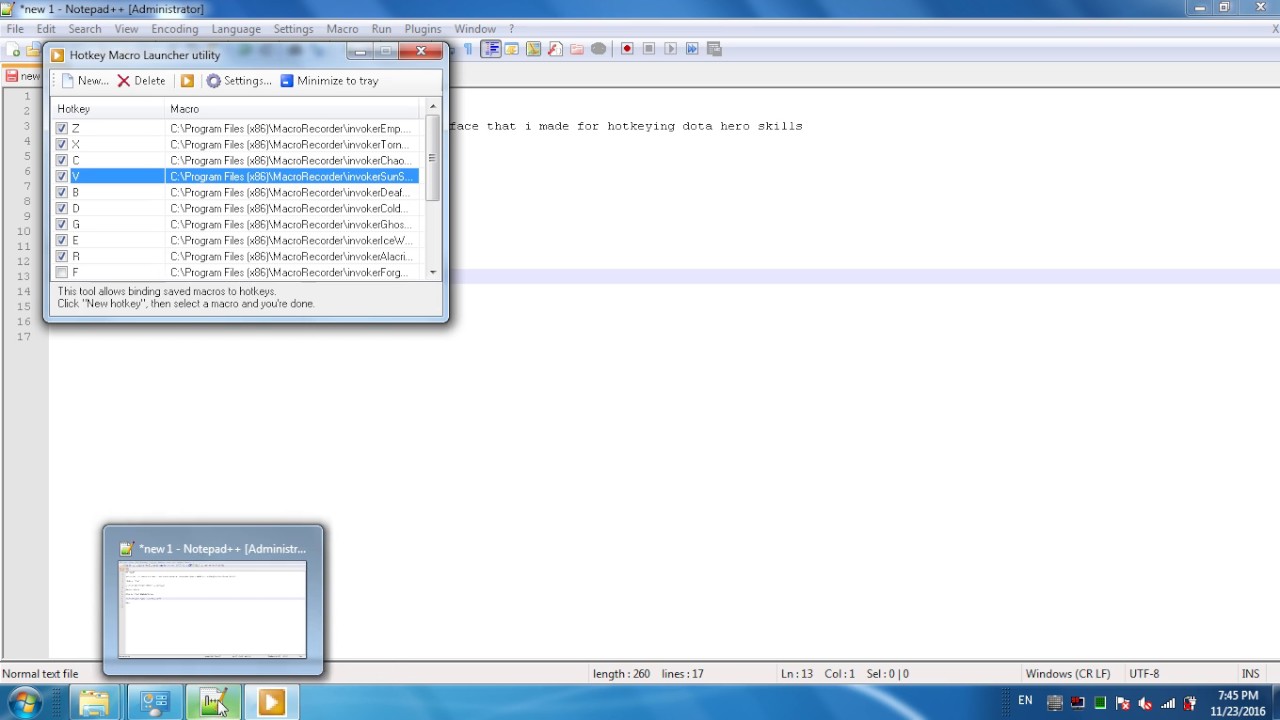Select the invokerIceW macro path row
The height and width of the screenshot is (720, 1280).
click(x=290, y=241)
